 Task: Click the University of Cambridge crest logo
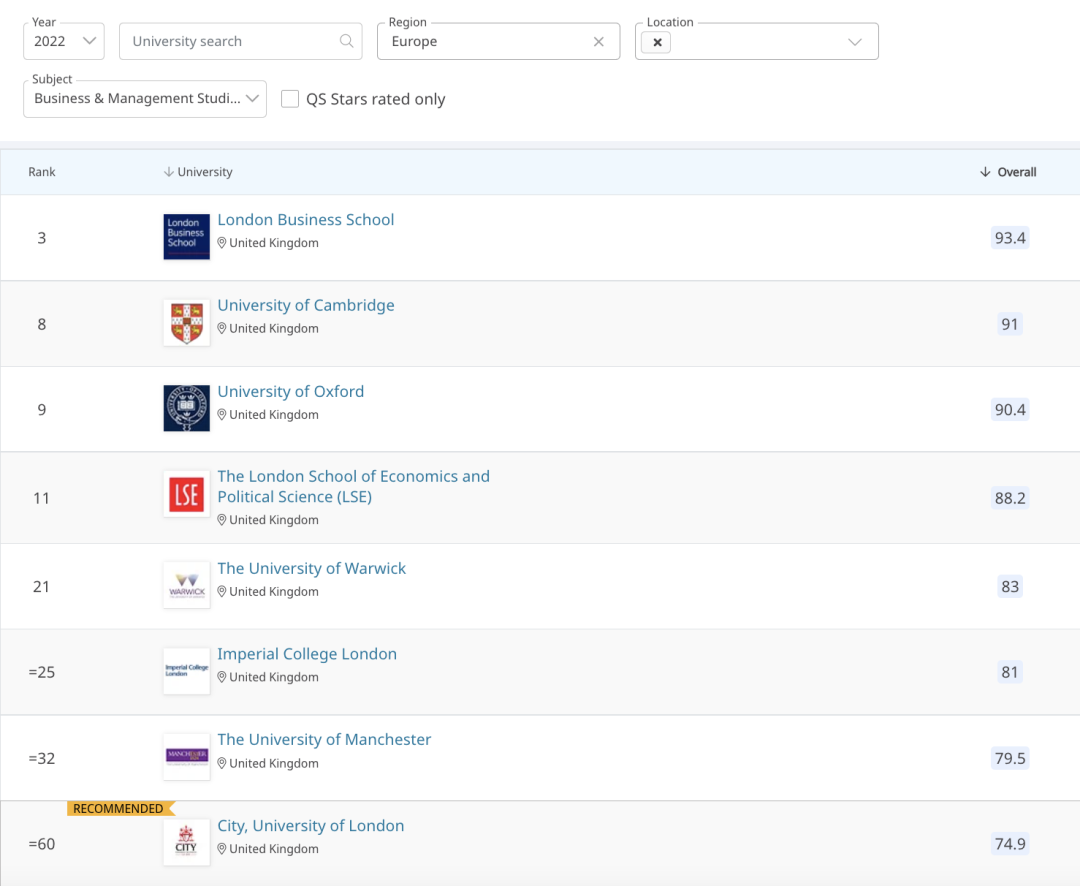[x=186, y=323]
